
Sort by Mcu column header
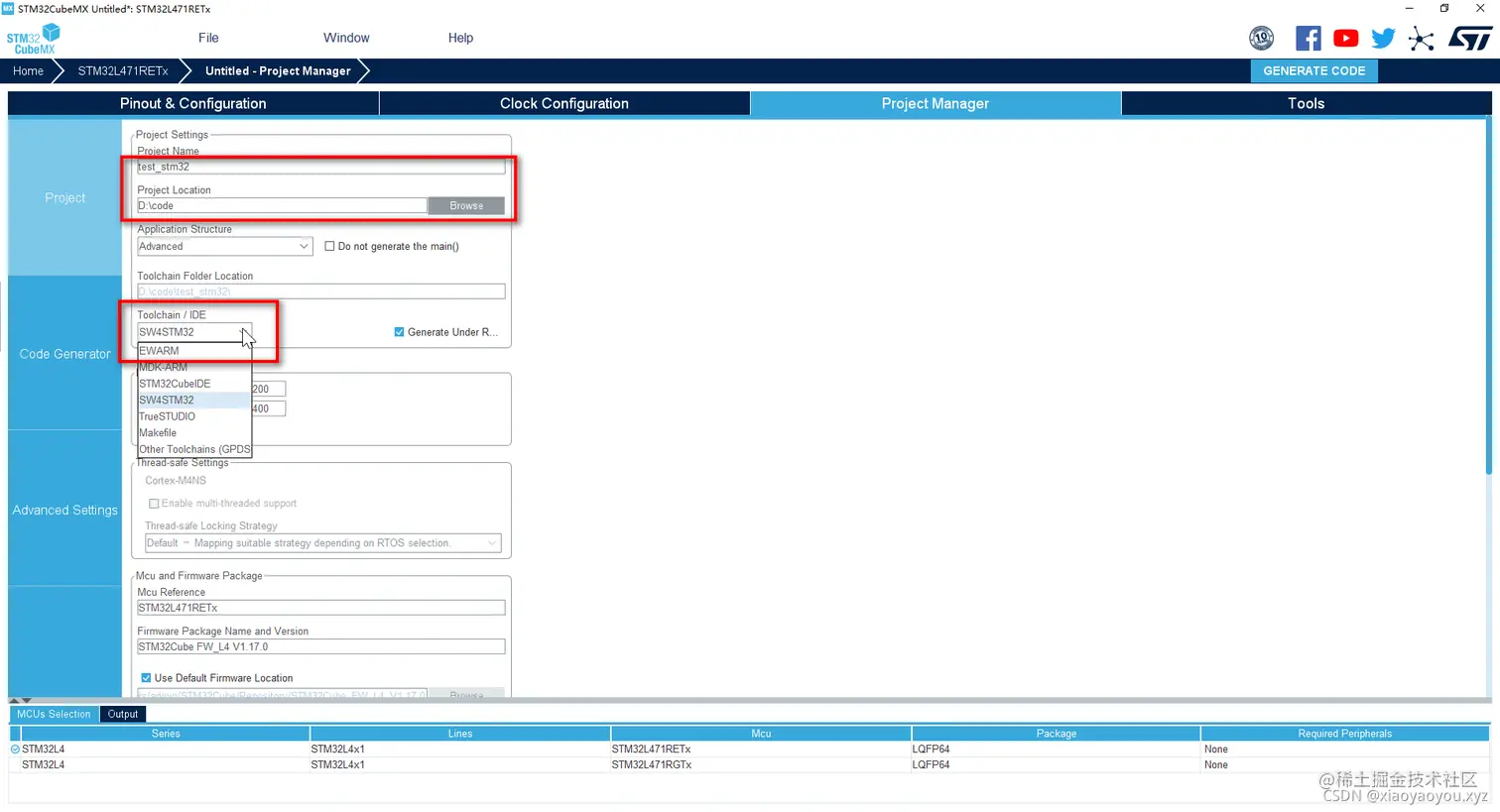tap(761, 734)
